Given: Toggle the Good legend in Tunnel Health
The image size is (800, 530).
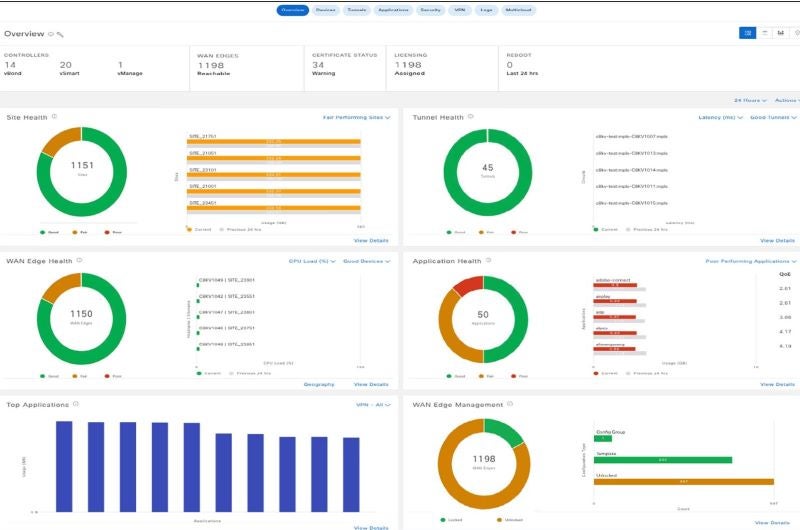Looking at the screenshot, I should [x=456, y=232].
